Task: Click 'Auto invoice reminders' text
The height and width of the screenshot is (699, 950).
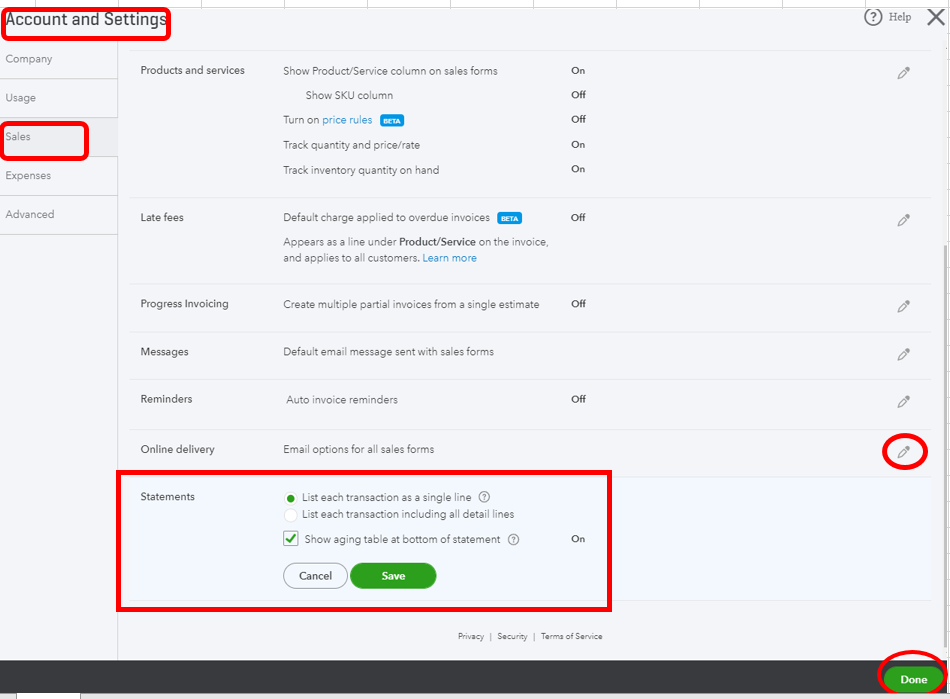Action: pos(342,400)
